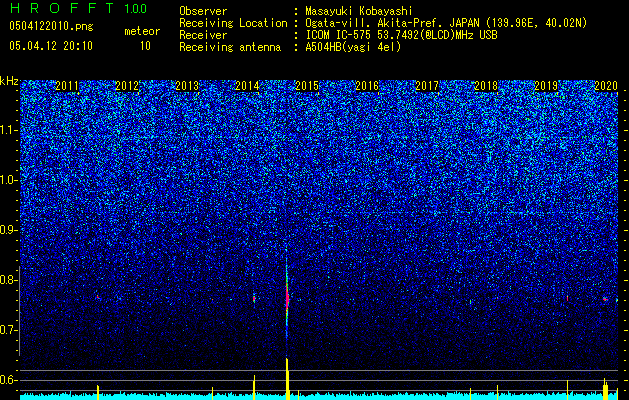Screen dimensions: 629x400
Task: Click the thin red echo just right of the 2019 tick
Action: click(x=567, y=298)
